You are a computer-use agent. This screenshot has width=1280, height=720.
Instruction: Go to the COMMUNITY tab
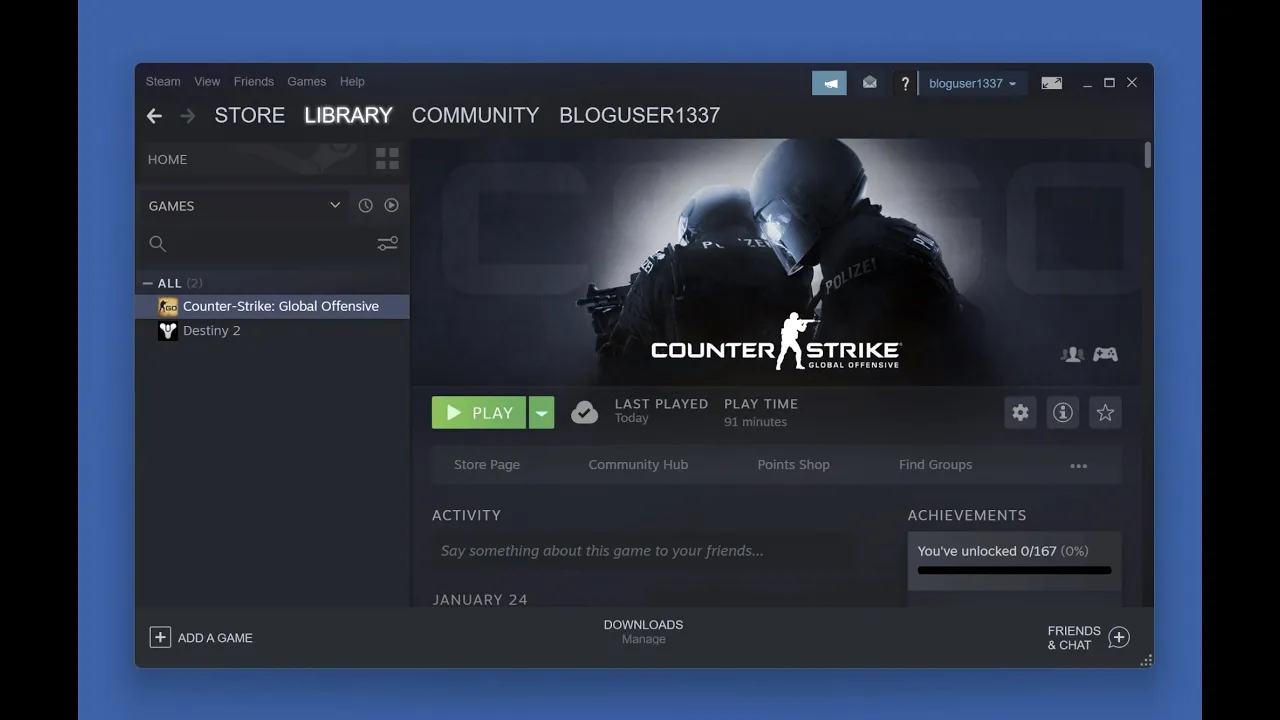click(475, 115)
